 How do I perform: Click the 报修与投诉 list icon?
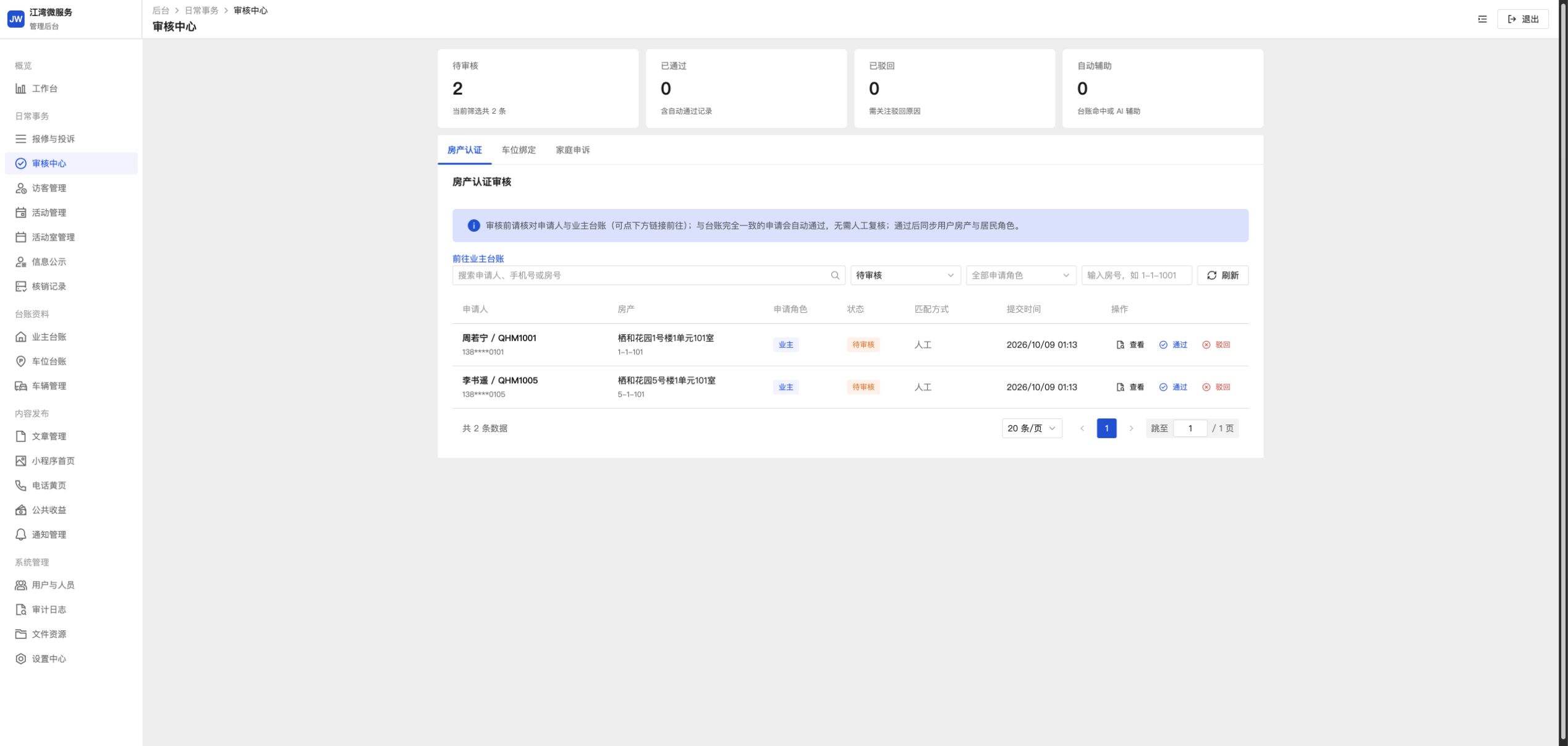coord(20,139)
